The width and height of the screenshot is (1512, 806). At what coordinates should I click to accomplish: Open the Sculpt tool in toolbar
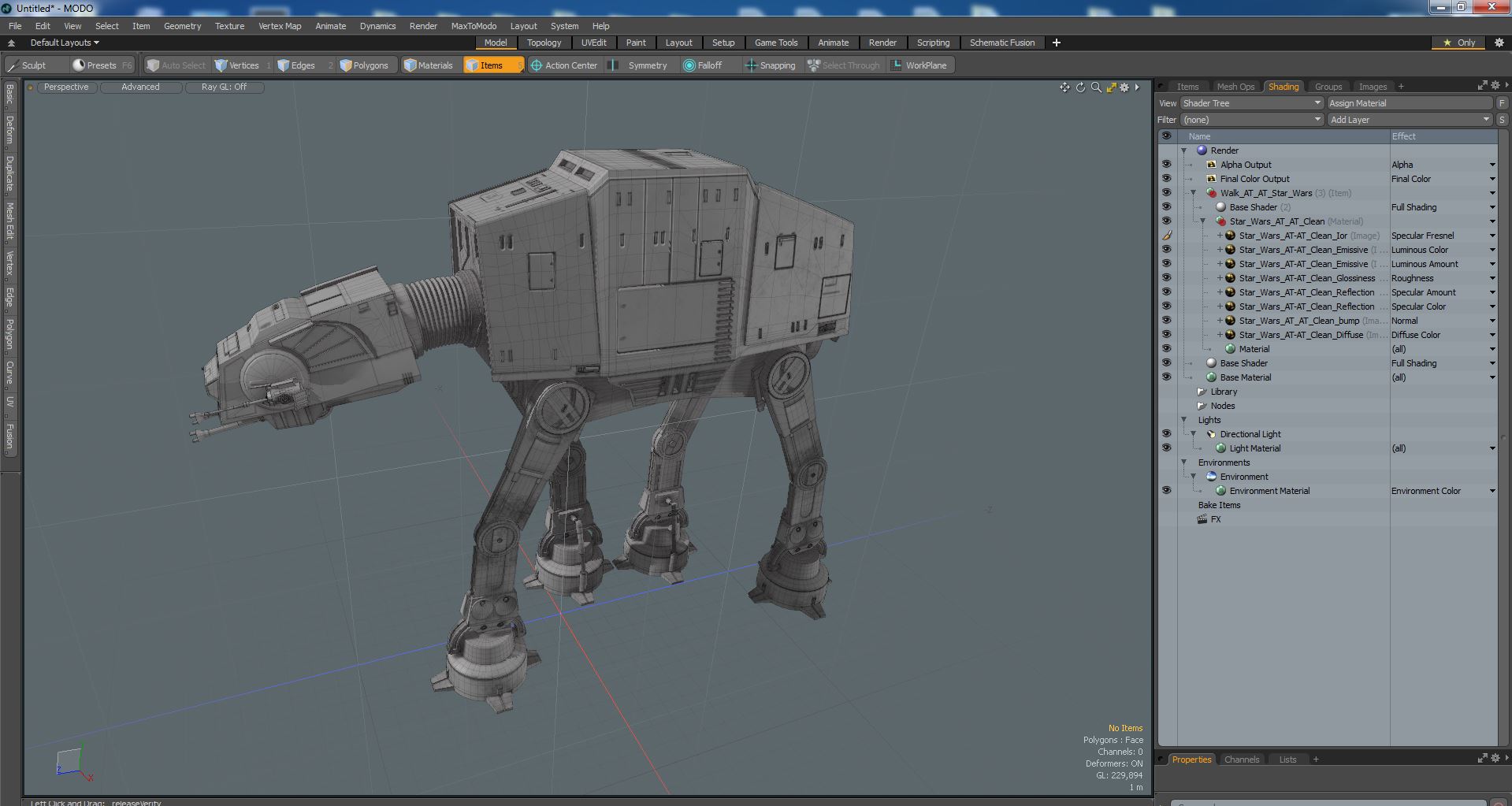(28, 65)
